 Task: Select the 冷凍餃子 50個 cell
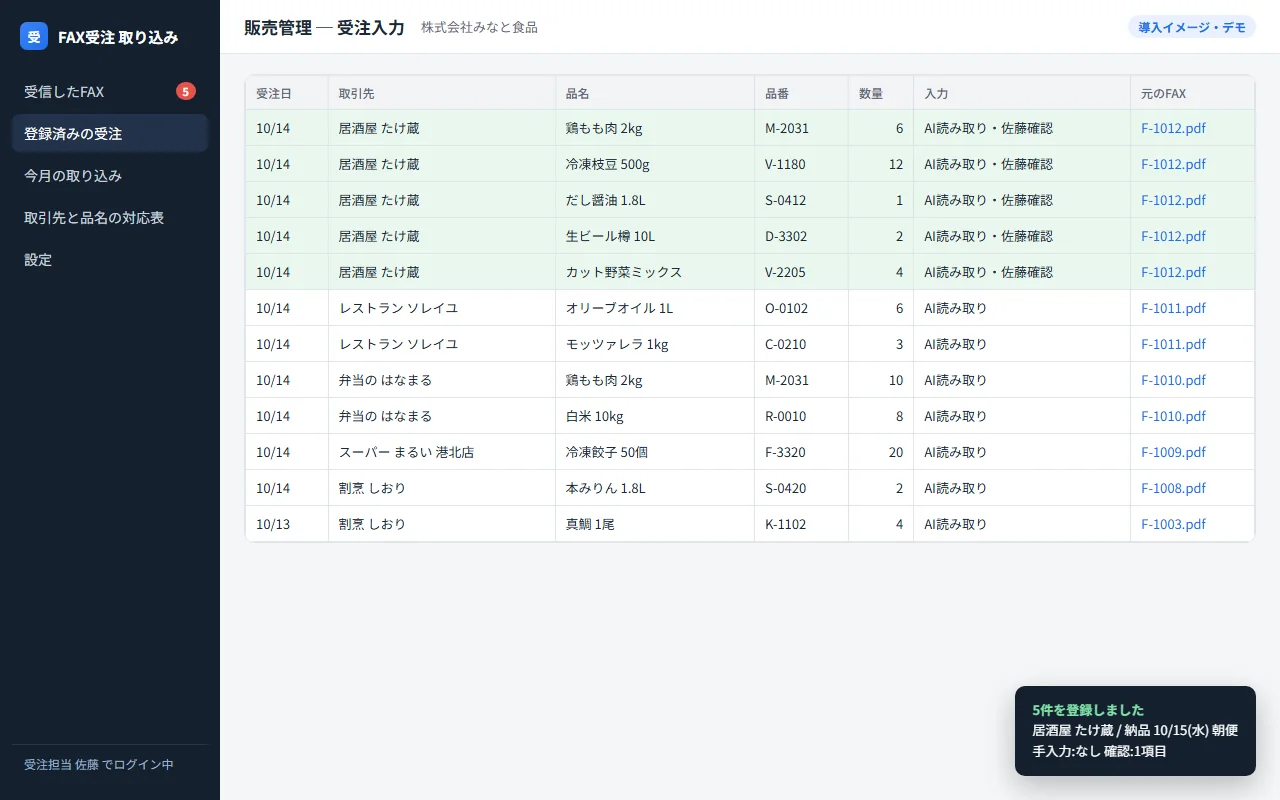click(x=655, y=452)
